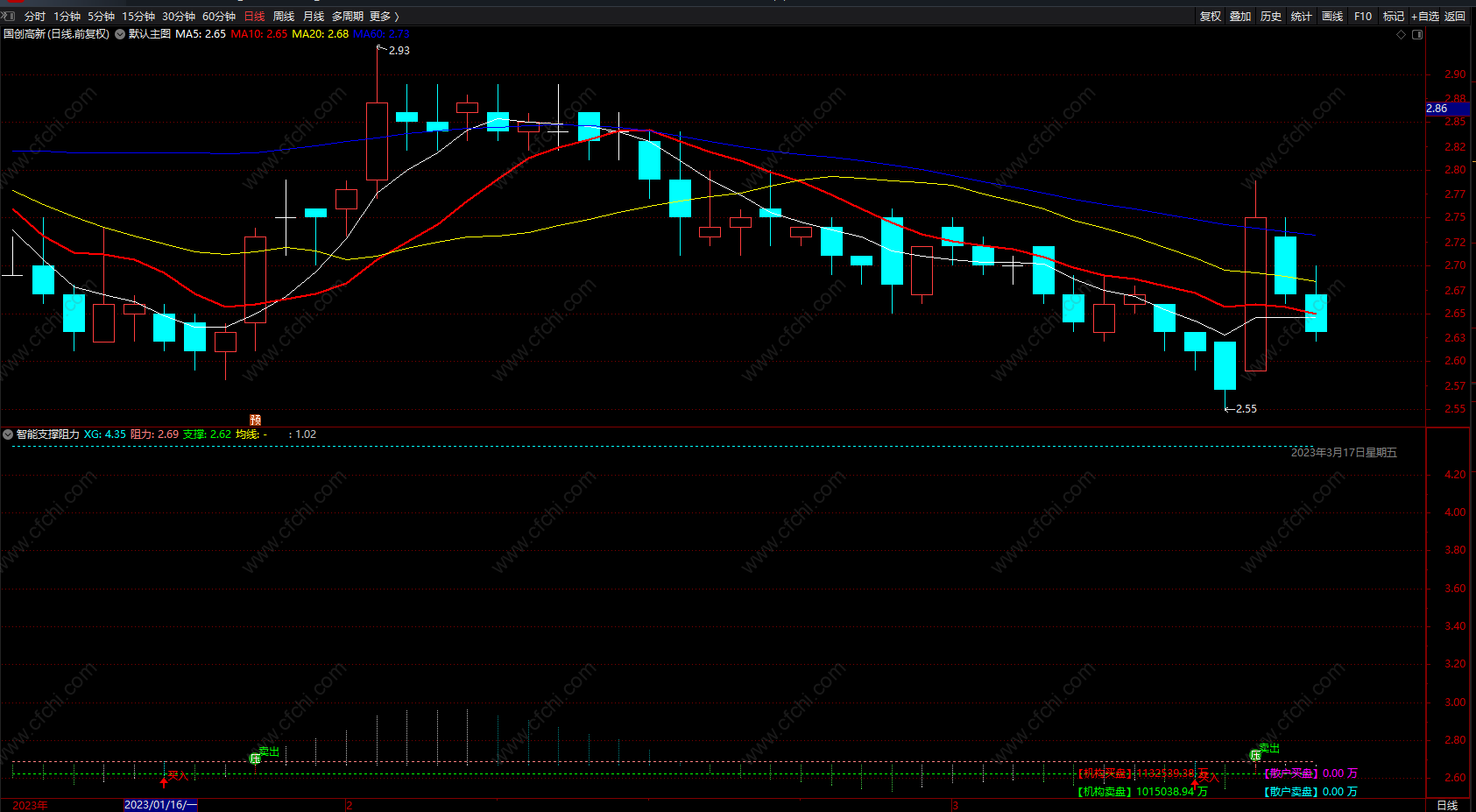Click the XG: 4.35 value
The image size is (1476, 812).
[x=105, y=434]
